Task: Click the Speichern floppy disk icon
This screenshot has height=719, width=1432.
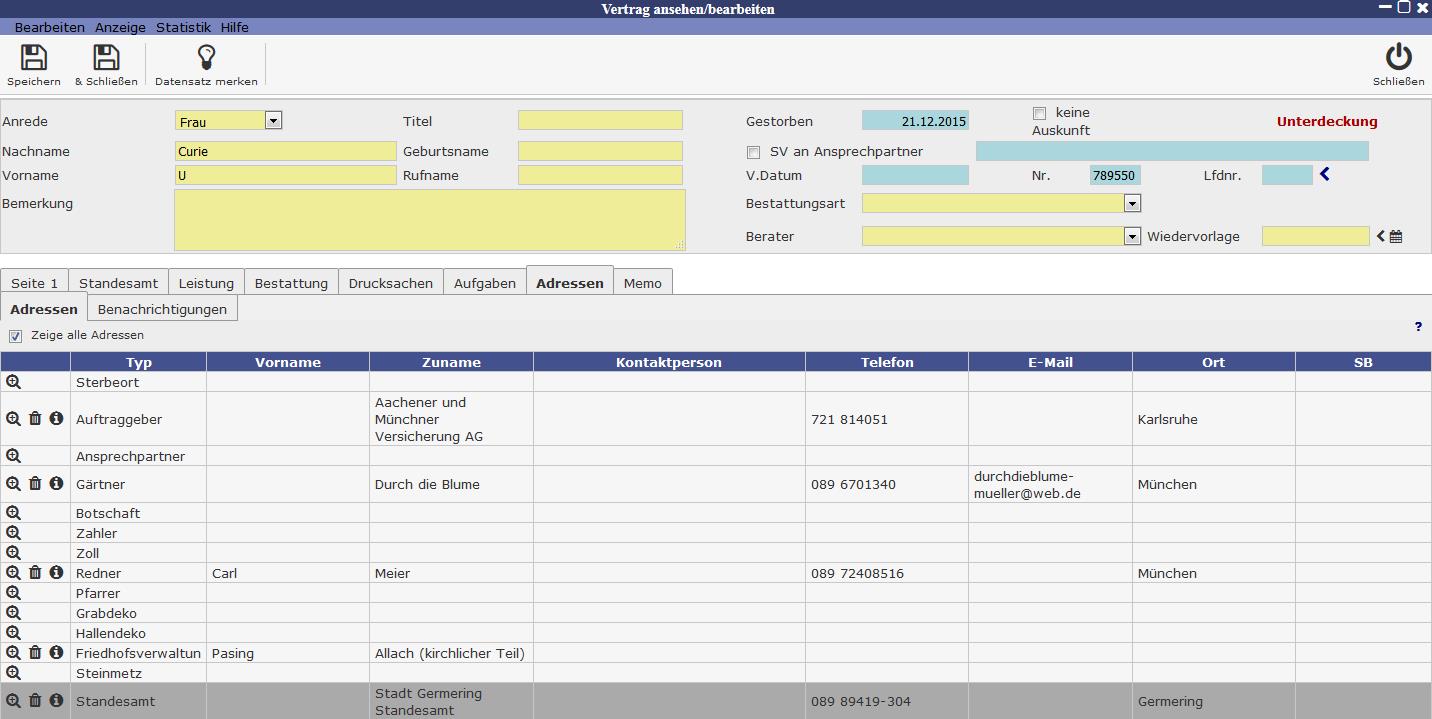Action: pos(34,58)
